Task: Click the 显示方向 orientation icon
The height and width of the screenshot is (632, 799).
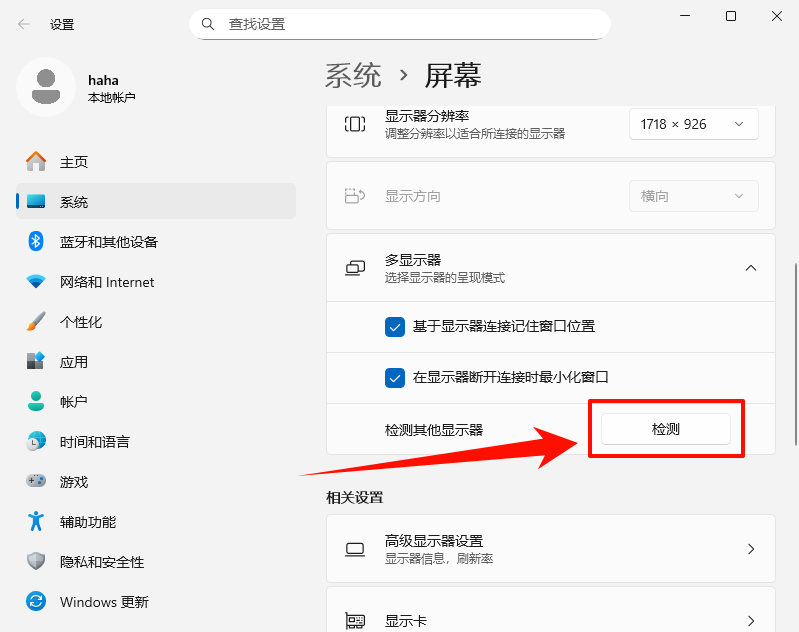Action: point(355,196)
